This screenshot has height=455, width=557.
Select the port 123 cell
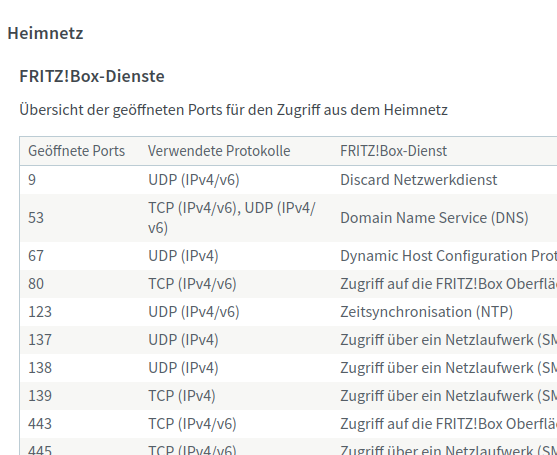[x=40, y=312]
